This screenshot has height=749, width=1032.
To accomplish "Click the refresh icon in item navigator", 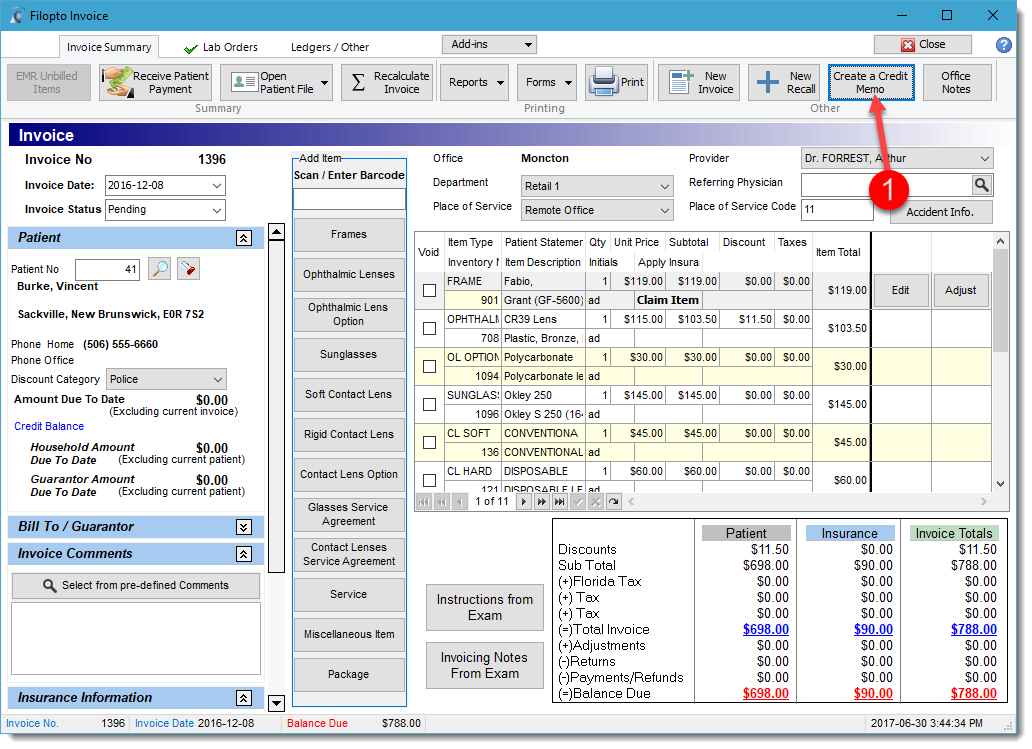I will 613,502.
